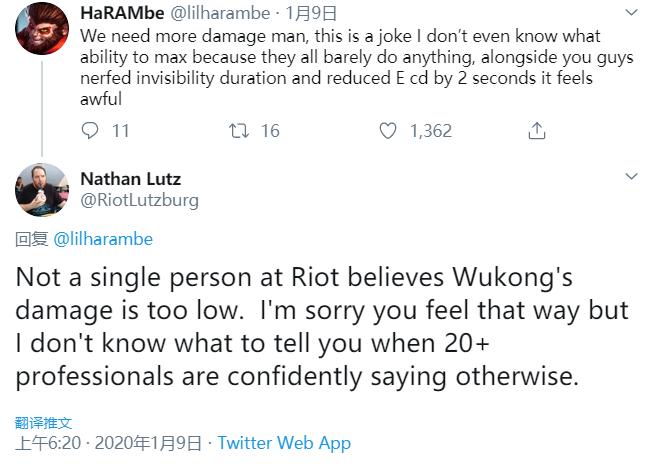647x466 pixels.
Task: Click the retweet arrows icon
Action: point(240,131)
